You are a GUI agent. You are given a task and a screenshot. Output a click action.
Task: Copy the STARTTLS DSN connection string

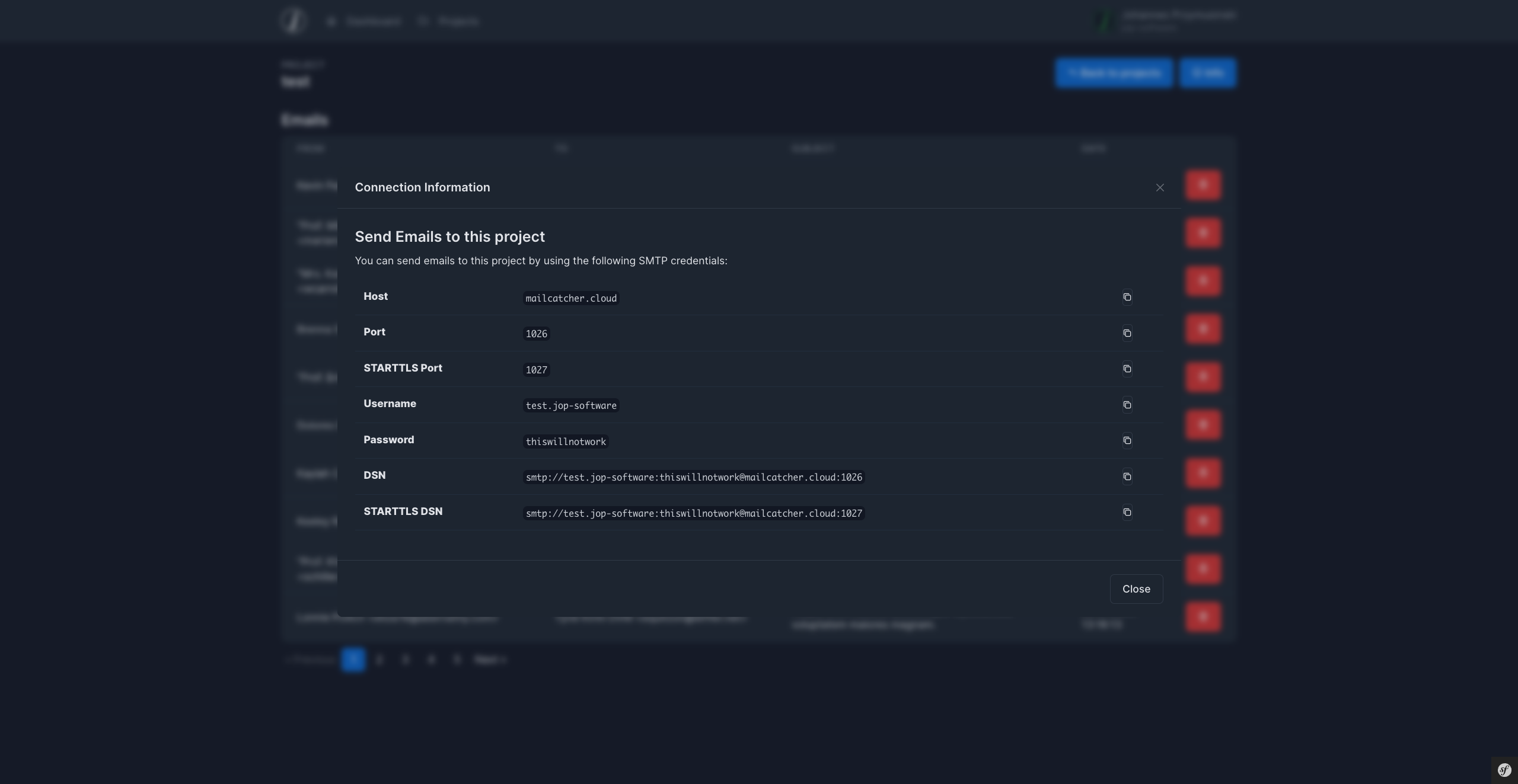1127,512
